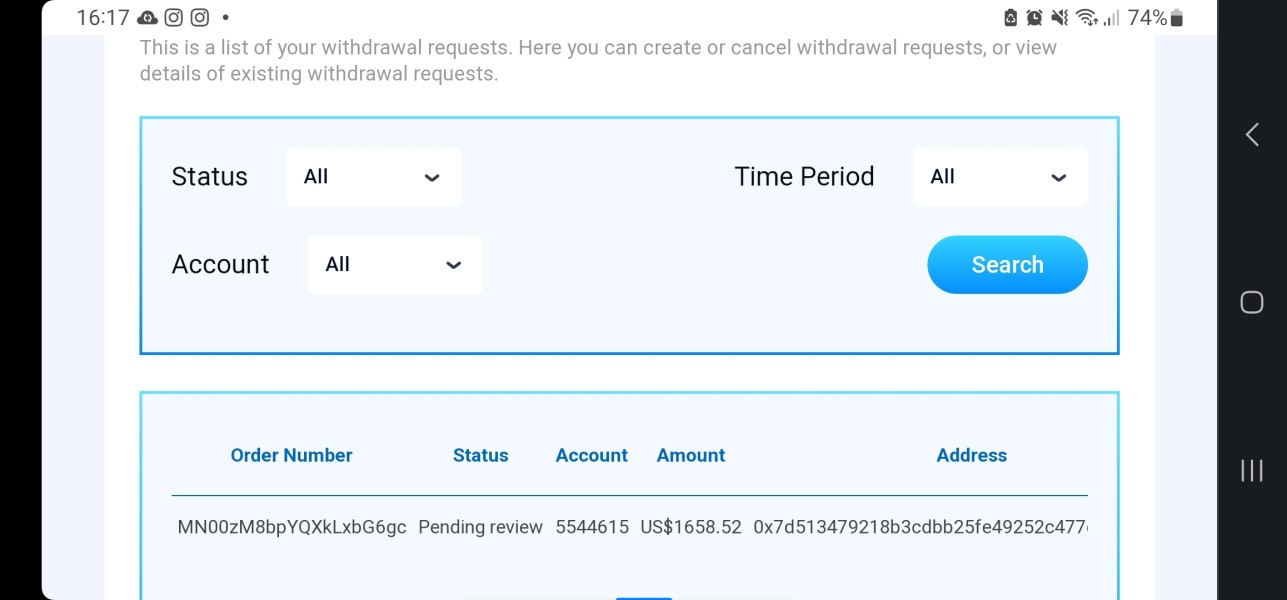The width and height of the screenshot is (1287, 600).
Task: Tap the muted sound status icon
Action: tap(1059, 18)
